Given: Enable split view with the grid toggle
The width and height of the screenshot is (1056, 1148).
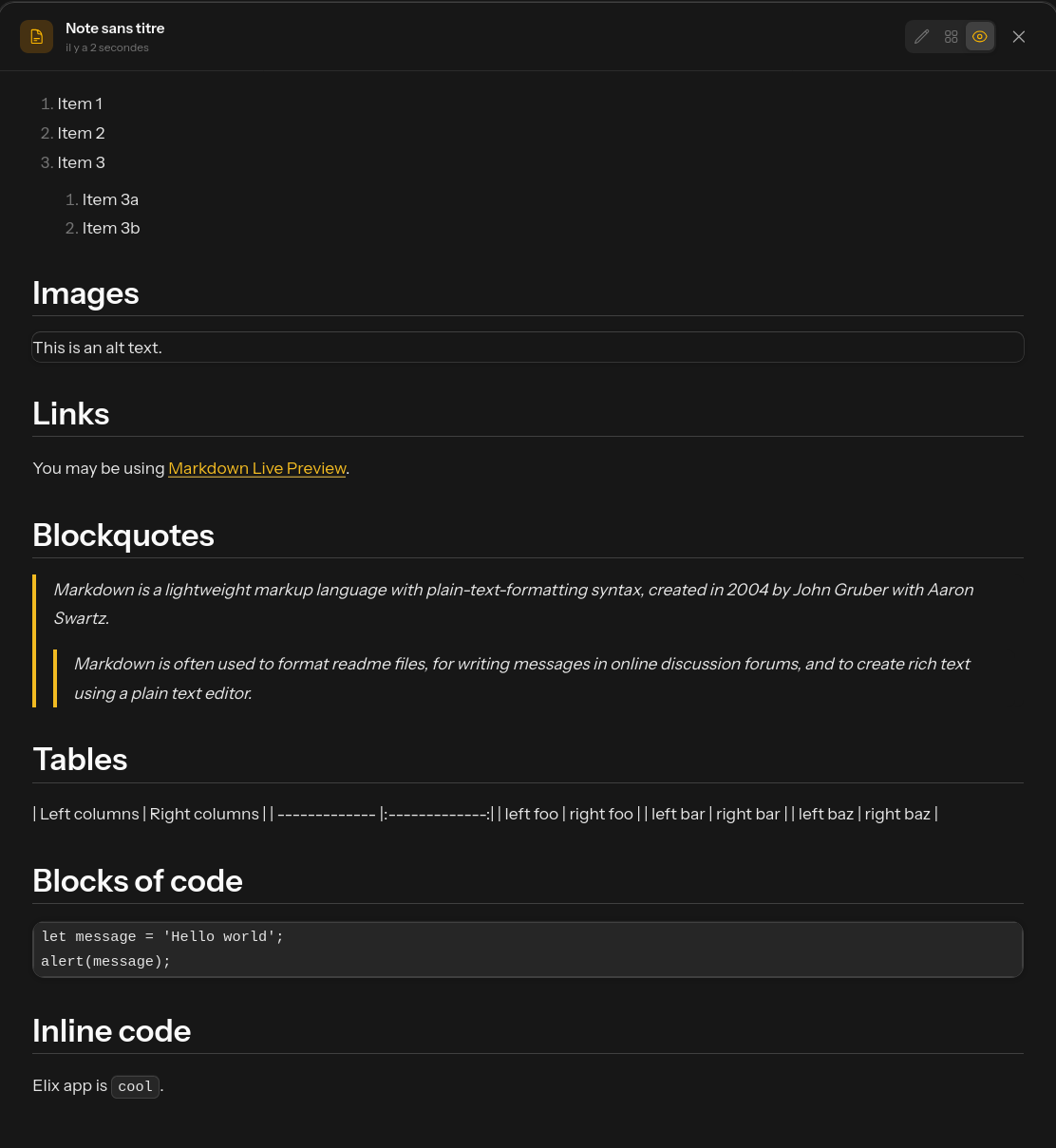Looking at the screenshot, I should click(951, 36).
